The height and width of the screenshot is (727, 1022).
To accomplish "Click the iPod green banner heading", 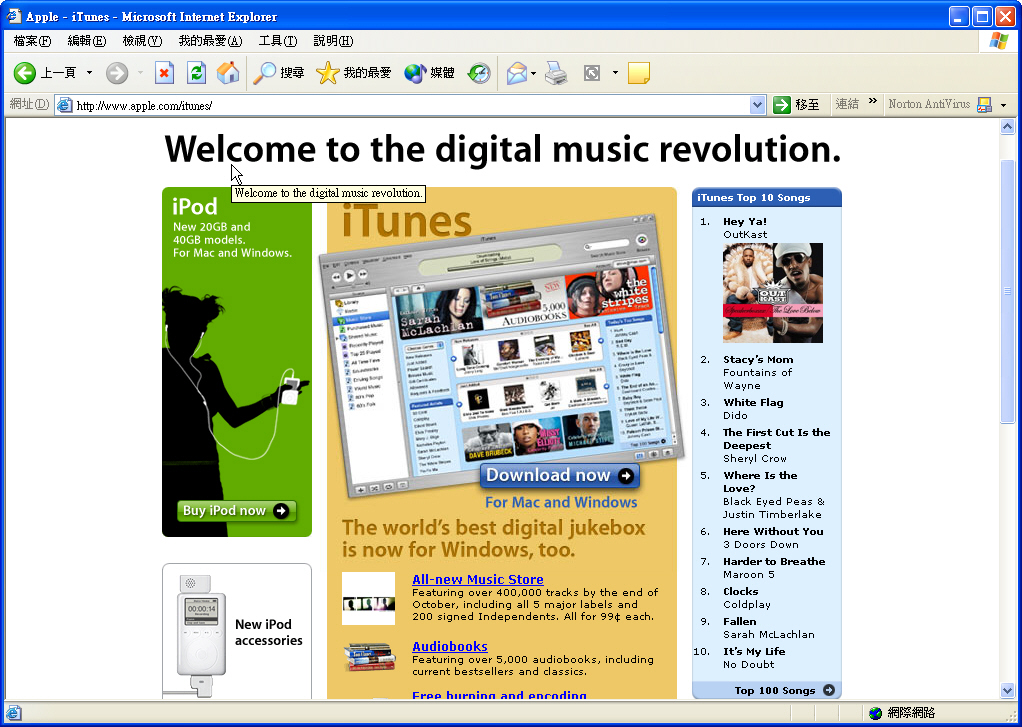I will tap(194, 207).
